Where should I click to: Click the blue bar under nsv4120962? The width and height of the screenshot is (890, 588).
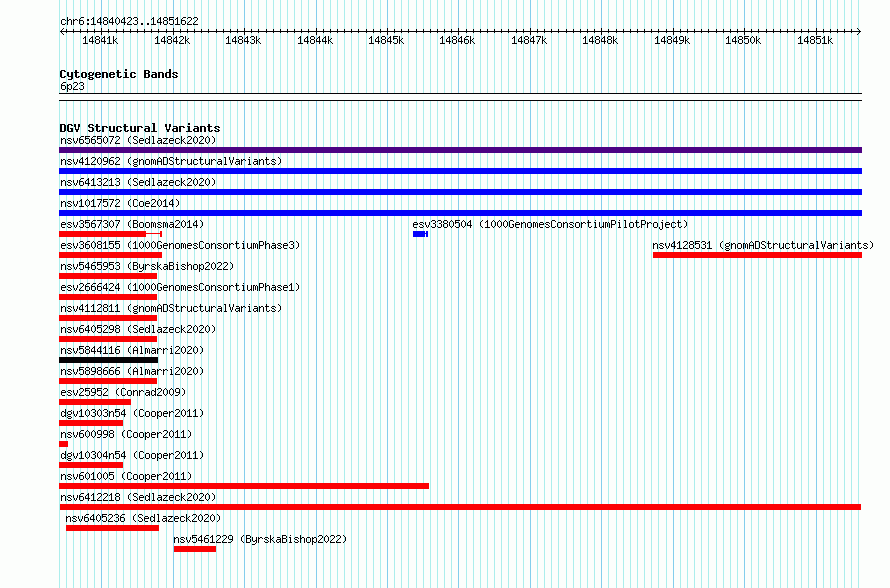click(x=460, y=171)
